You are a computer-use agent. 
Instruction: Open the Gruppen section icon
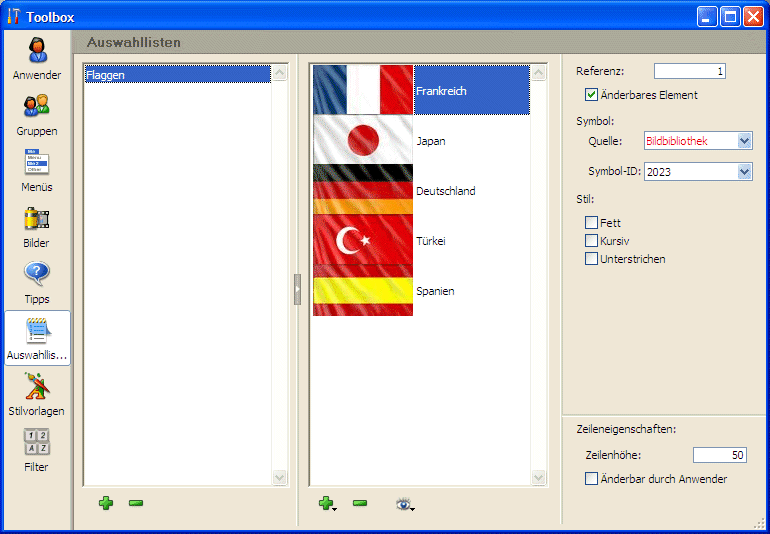[x=37, y=115]
